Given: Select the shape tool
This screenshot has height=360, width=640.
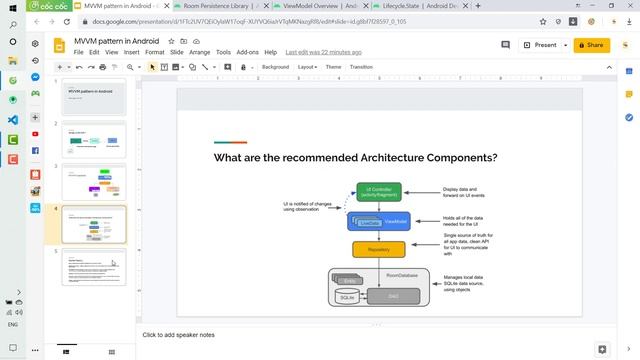Looking at the screenshot, I should tap(192, 67).
